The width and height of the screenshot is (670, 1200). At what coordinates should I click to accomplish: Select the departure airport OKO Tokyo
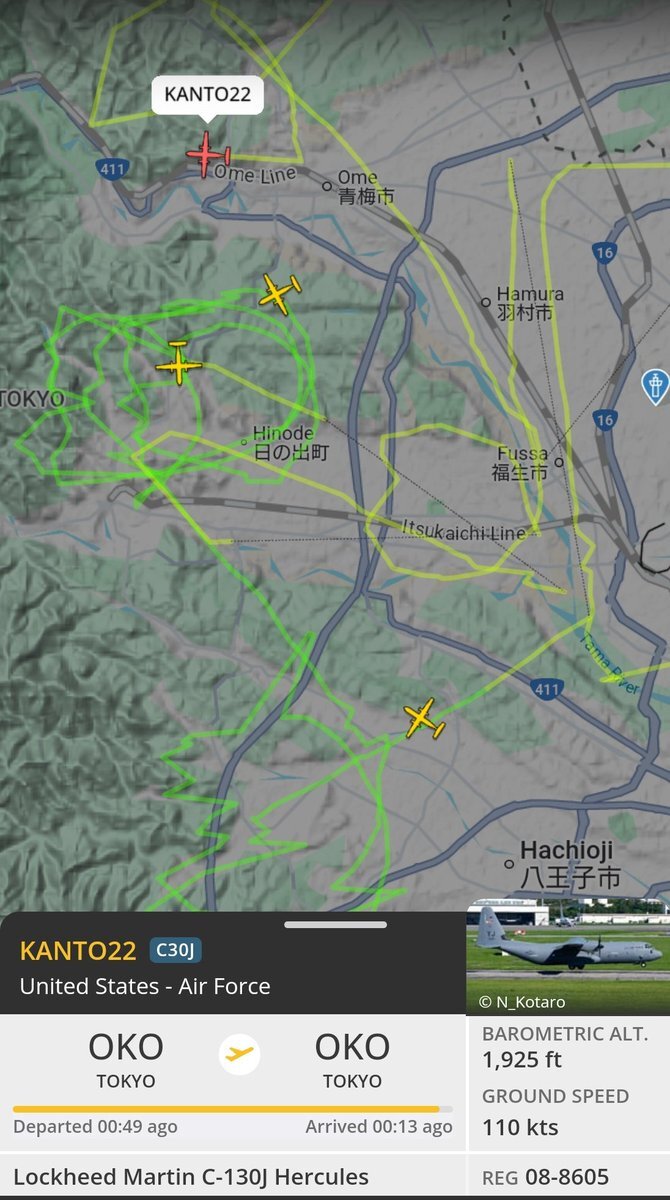point(126,1059)
